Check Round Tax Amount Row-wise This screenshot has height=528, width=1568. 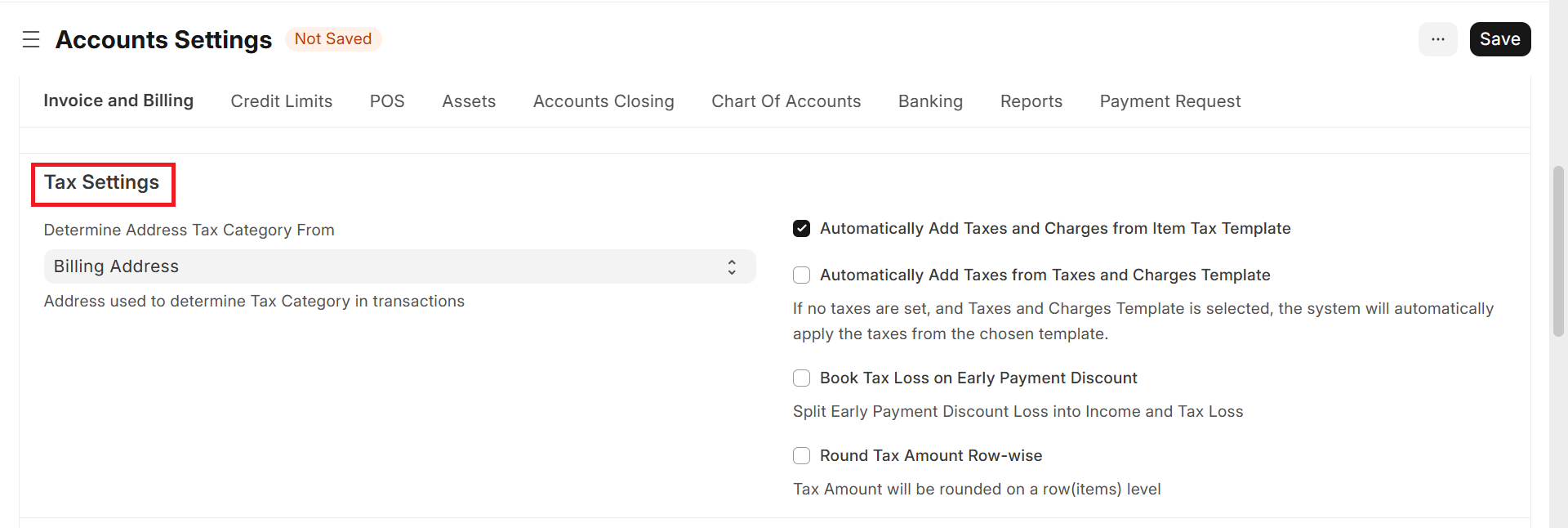coord(802,456)
